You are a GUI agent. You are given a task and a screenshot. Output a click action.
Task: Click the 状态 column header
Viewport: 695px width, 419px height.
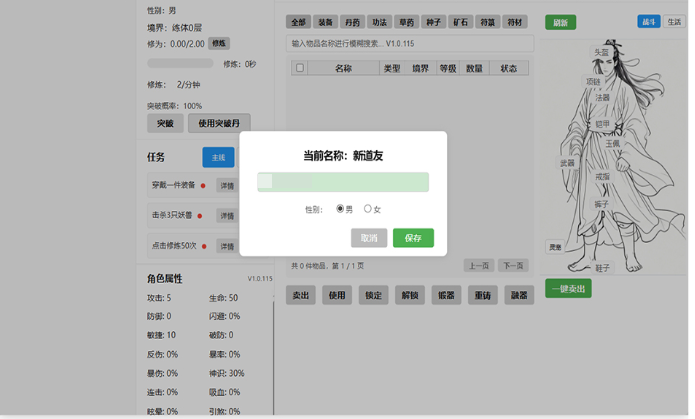(509, 68)
